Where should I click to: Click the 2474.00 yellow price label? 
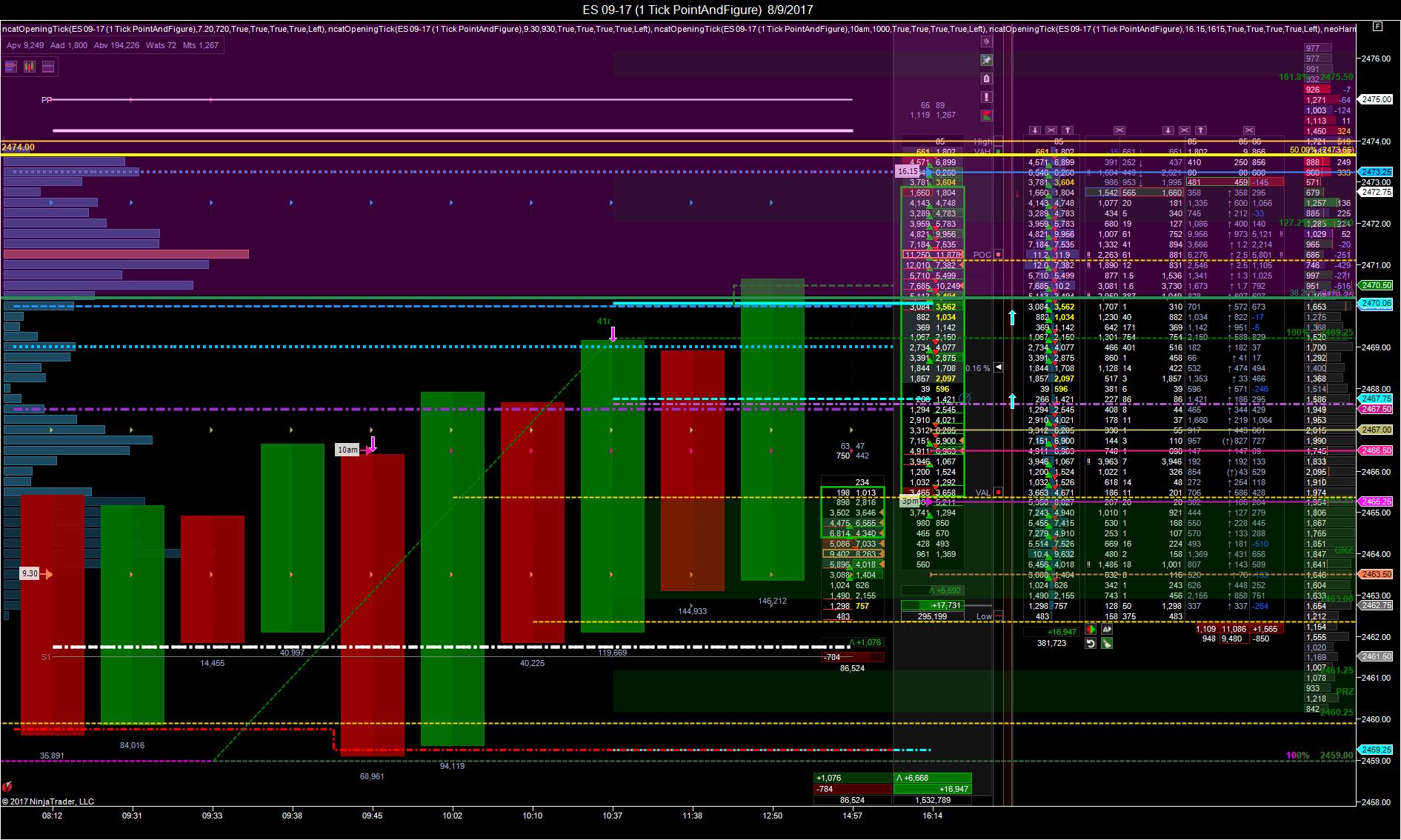click(x=19, y=147)
